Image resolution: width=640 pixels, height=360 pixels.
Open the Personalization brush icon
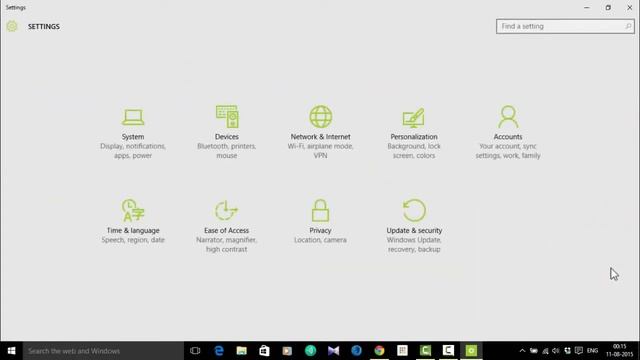[413, 118]
